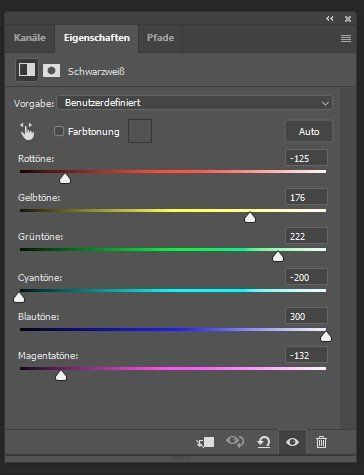Image resolution: width=364 pixels, height=475 pixels.
Task: Switch to the Kanäle tab
Action: tap(30, 38)
